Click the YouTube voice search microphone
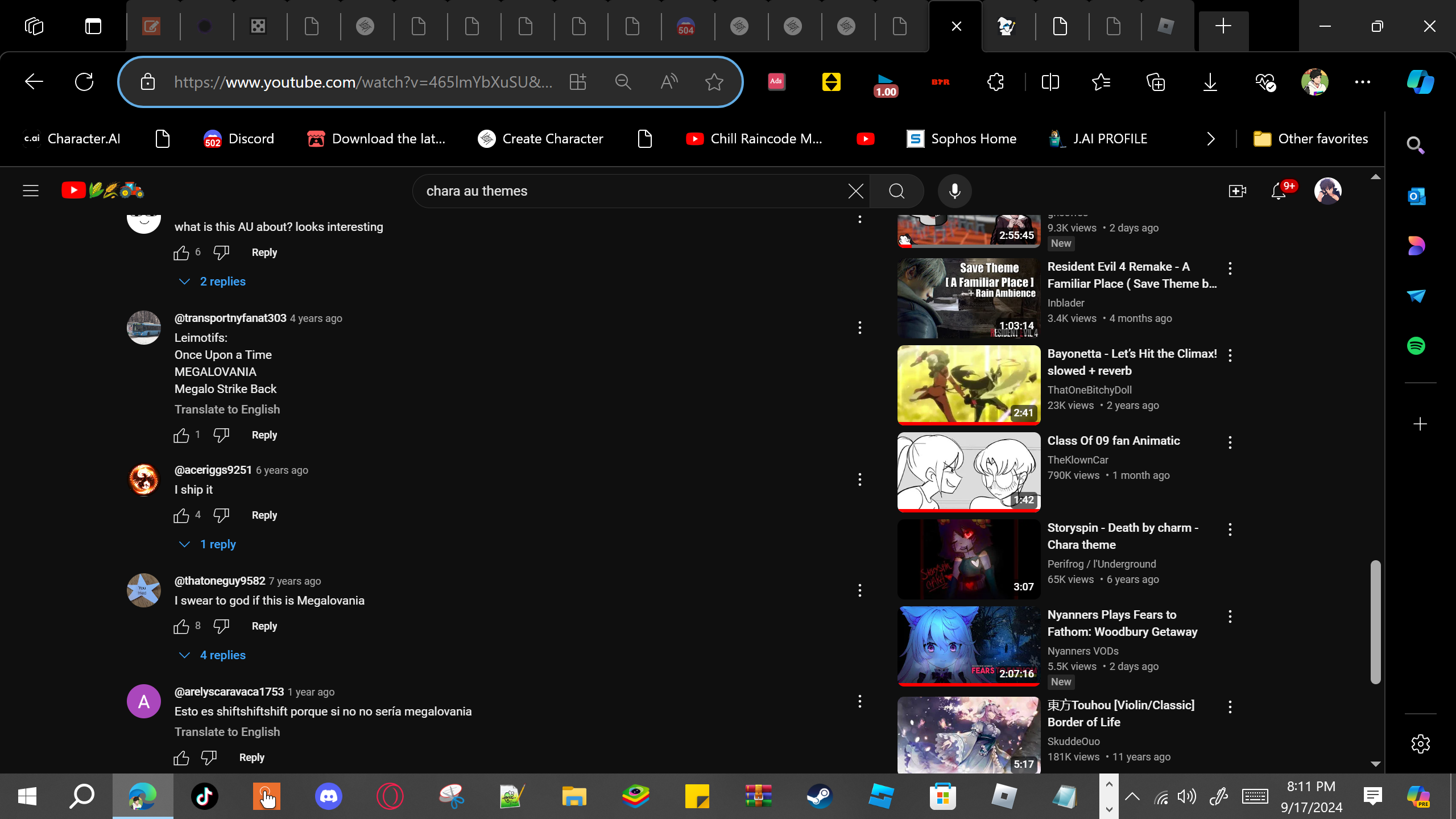Viewport: 1456px width, 819px height. (x=954, y=191)
